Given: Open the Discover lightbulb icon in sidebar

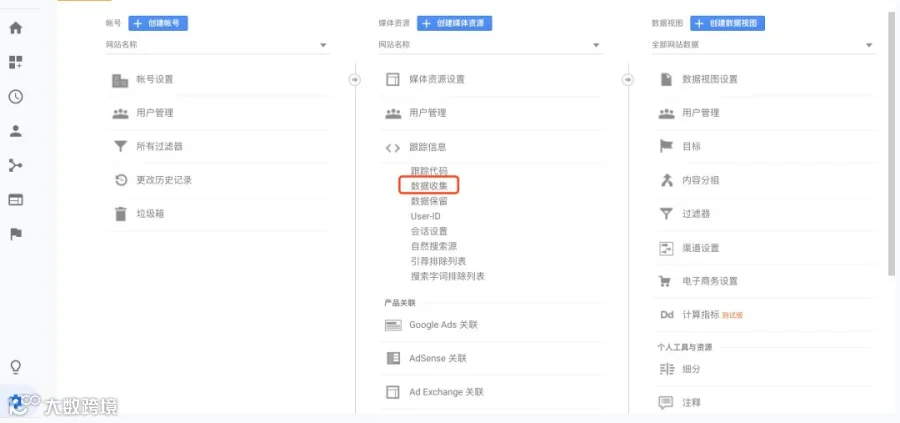Looking at the screenshot, I should pos(15,367).
